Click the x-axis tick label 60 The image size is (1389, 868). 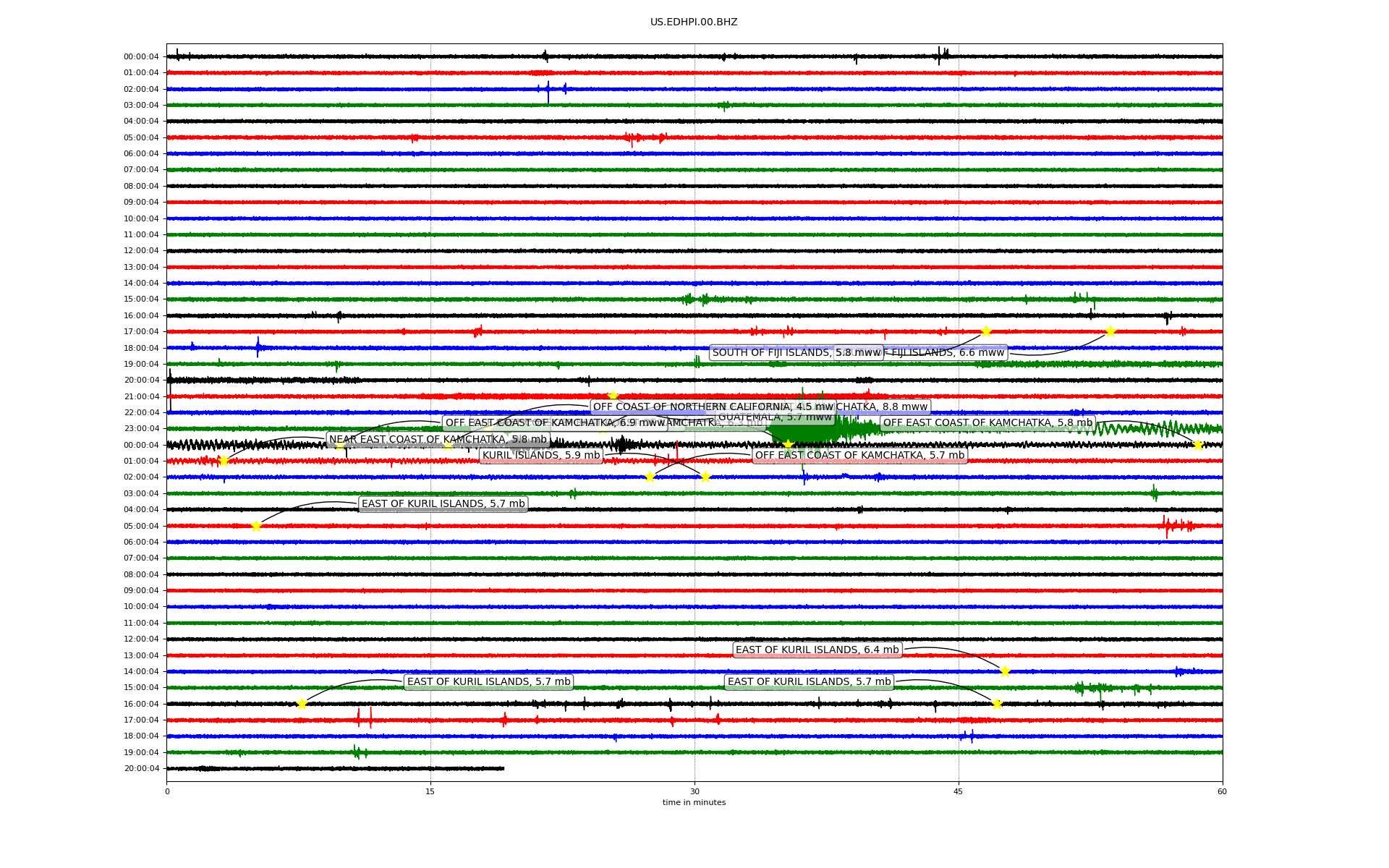(1222, 791)
